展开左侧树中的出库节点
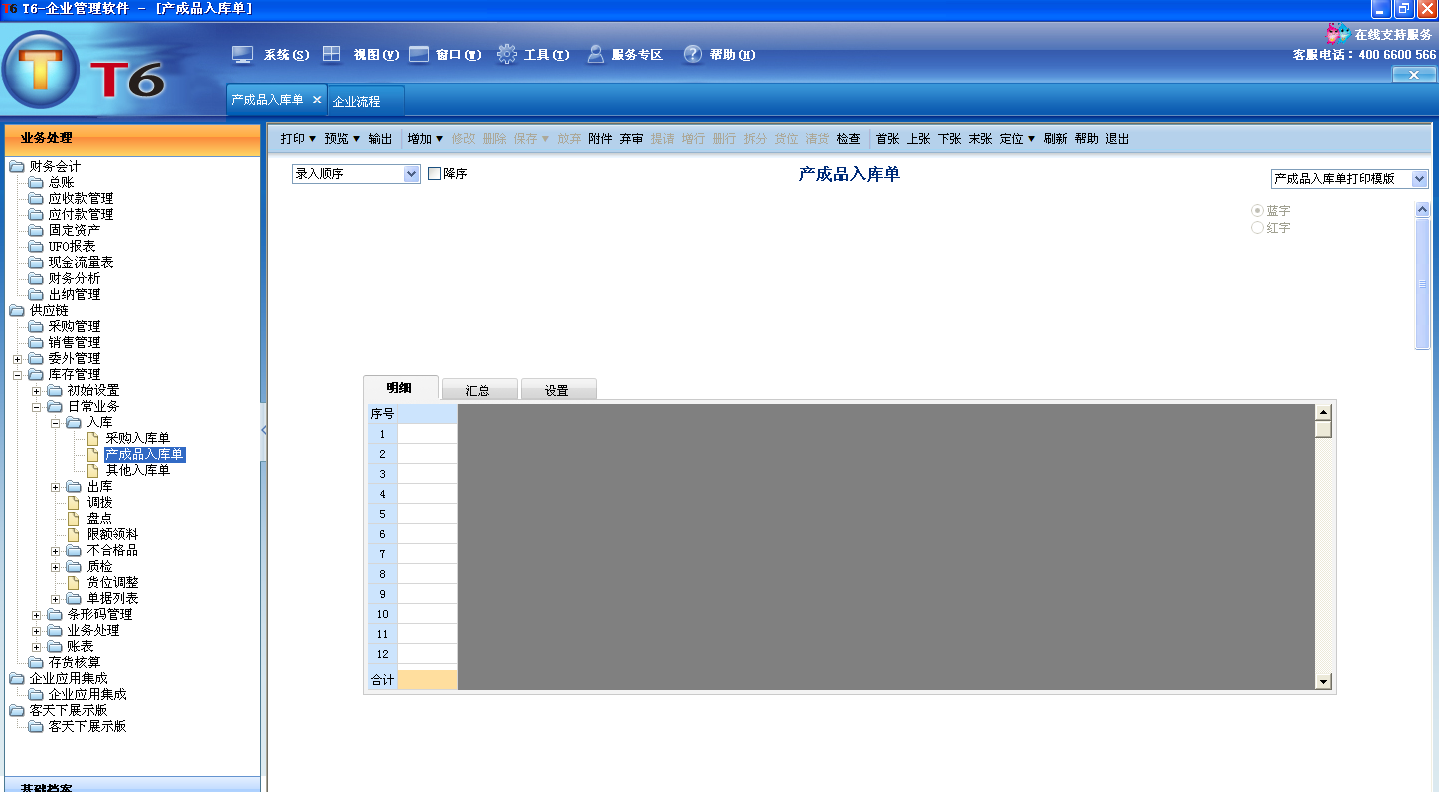The height and width of the screenshot is (792, 1439). click(x=57, y=486)
